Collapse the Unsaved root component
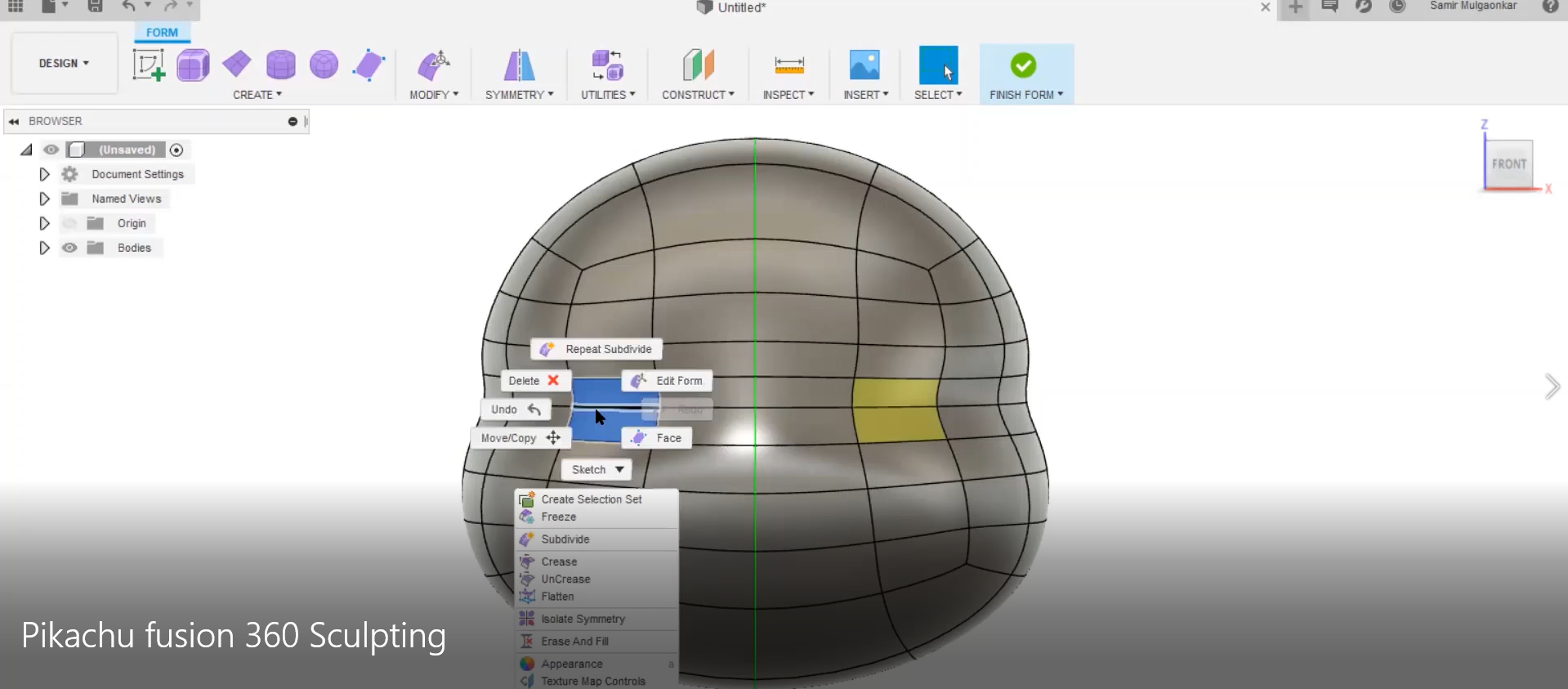The height and width of the screenshot is (689, 1568). click(26, 150)
